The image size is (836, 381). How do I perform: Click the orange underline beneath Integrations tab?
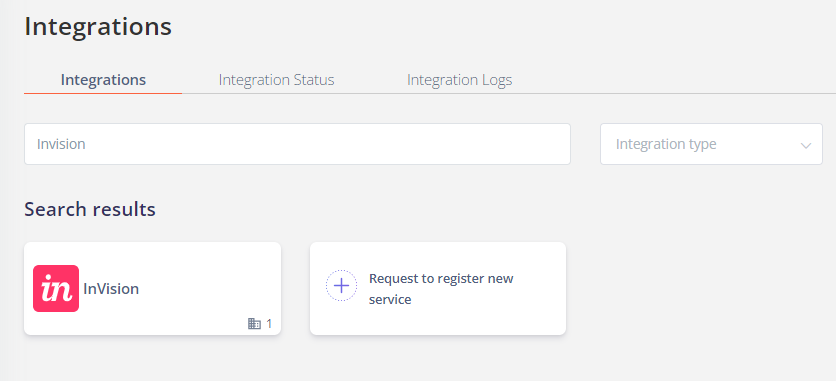tap(103, 93)
